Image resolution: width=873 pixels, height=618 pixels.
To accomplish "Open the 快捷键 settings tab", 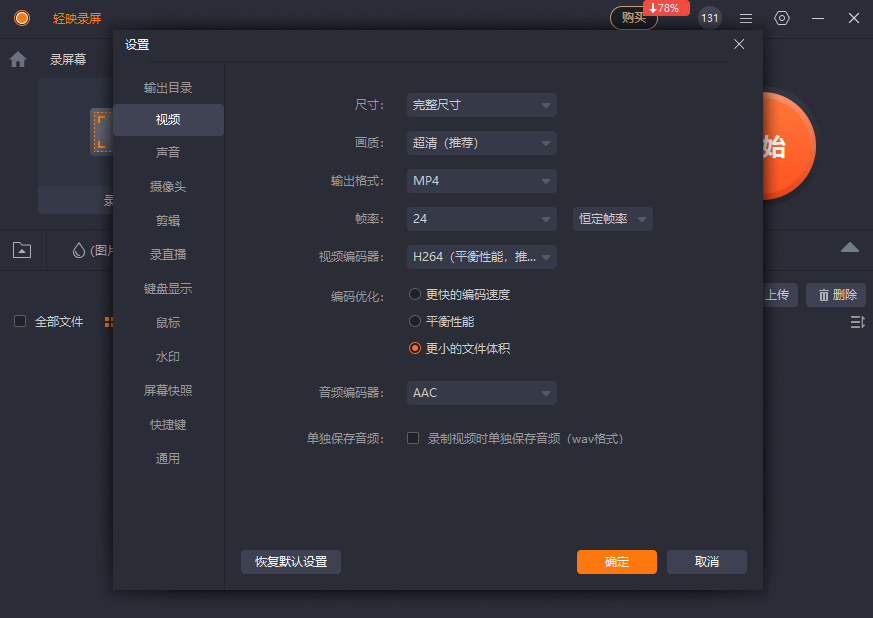I will [x=168, y=425].
